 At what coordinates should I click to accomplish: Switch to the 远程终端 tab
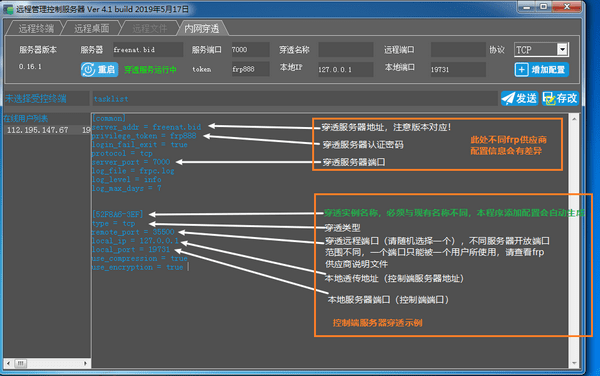click(35, 28)
